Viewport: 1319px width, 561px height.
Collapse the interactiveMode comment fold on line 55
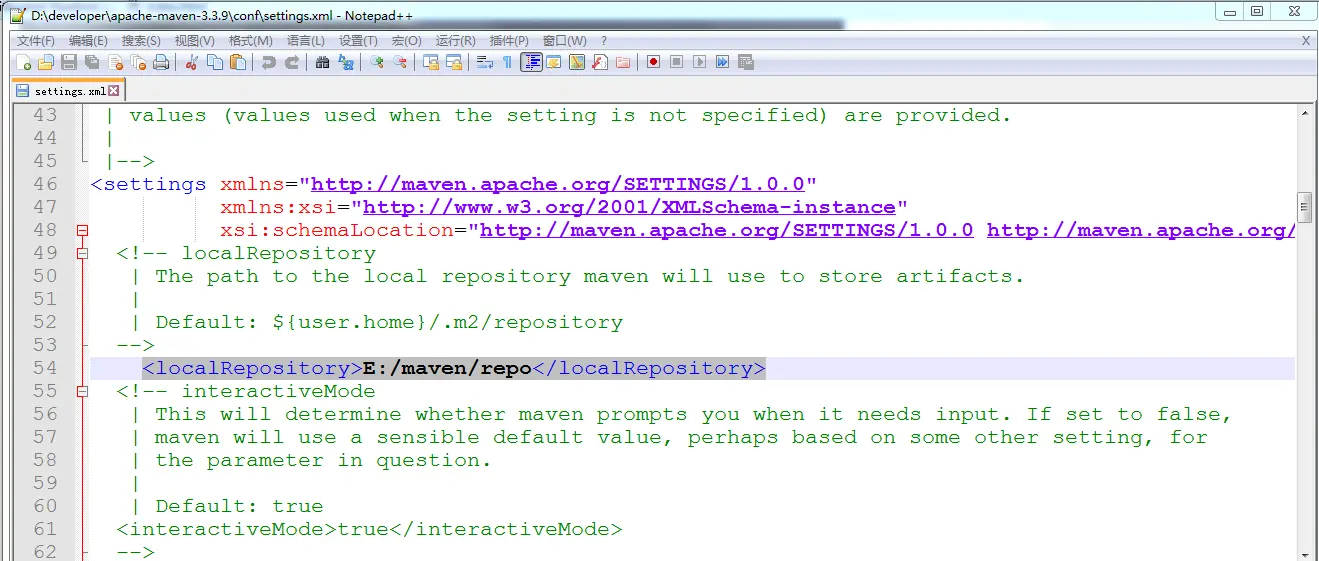83,391
